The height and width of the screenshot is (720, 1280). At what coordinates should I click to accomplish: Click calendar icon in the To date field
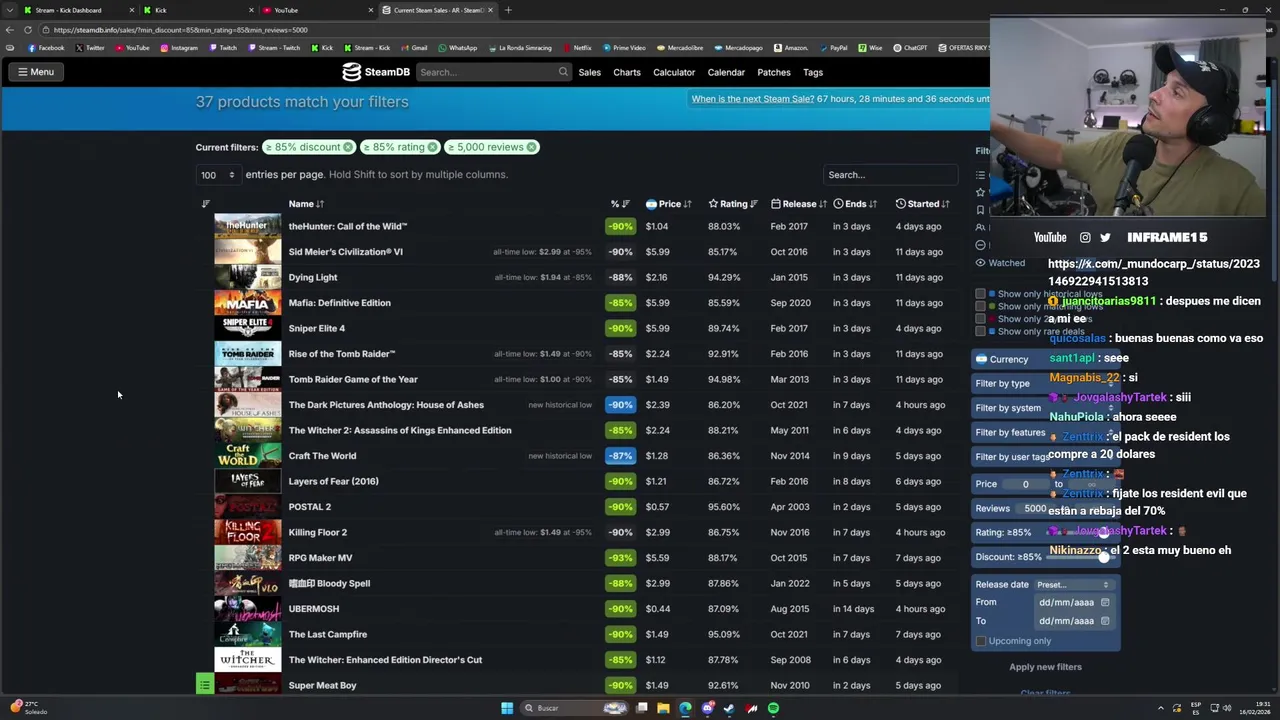point(1105,621)
